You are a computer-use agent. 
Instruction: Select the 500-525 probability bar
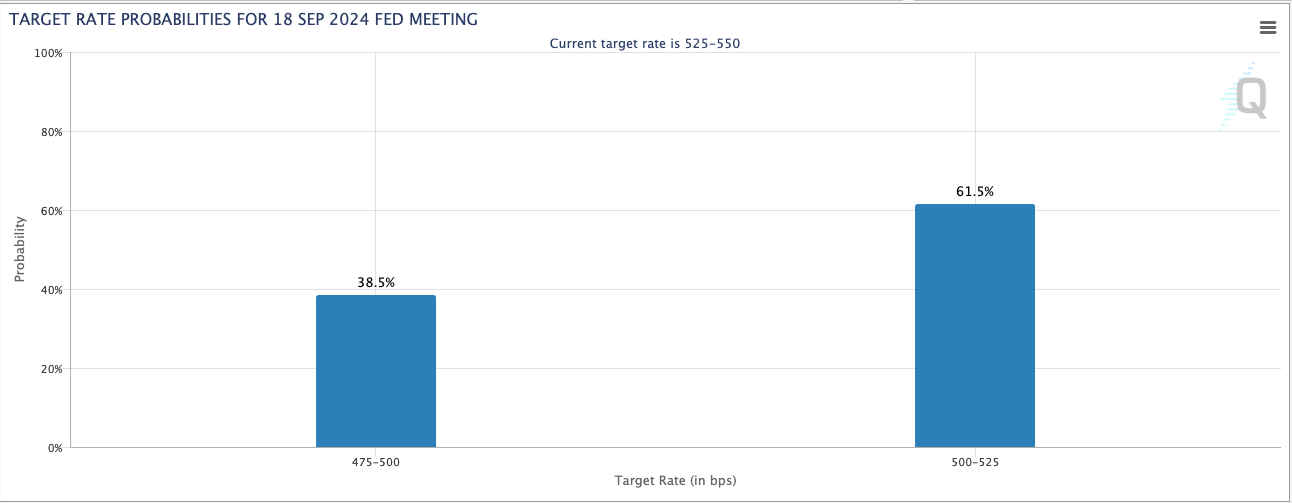(974, 326)
